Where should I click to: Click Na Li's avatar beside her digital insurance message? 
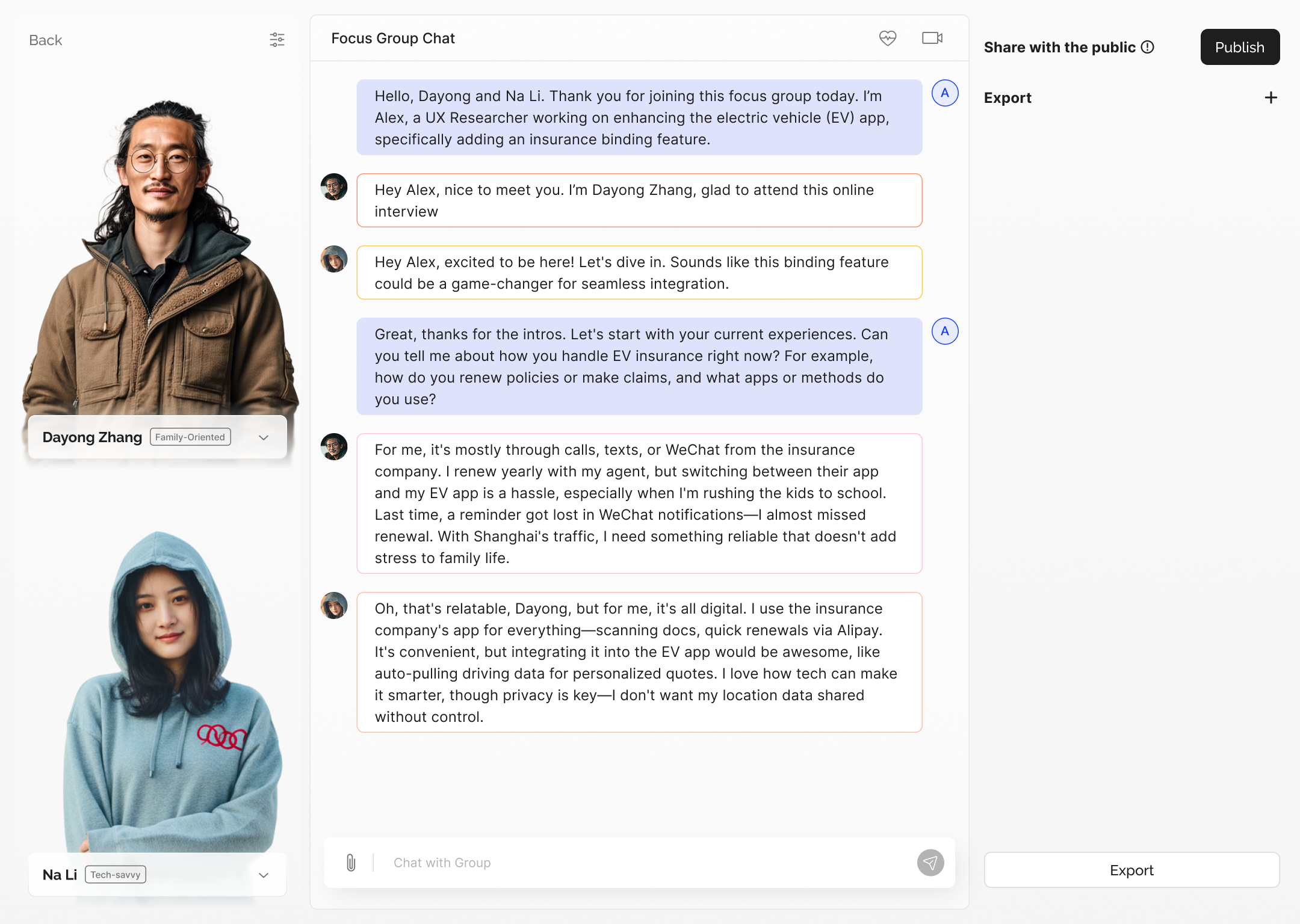(x=335, y=606)
